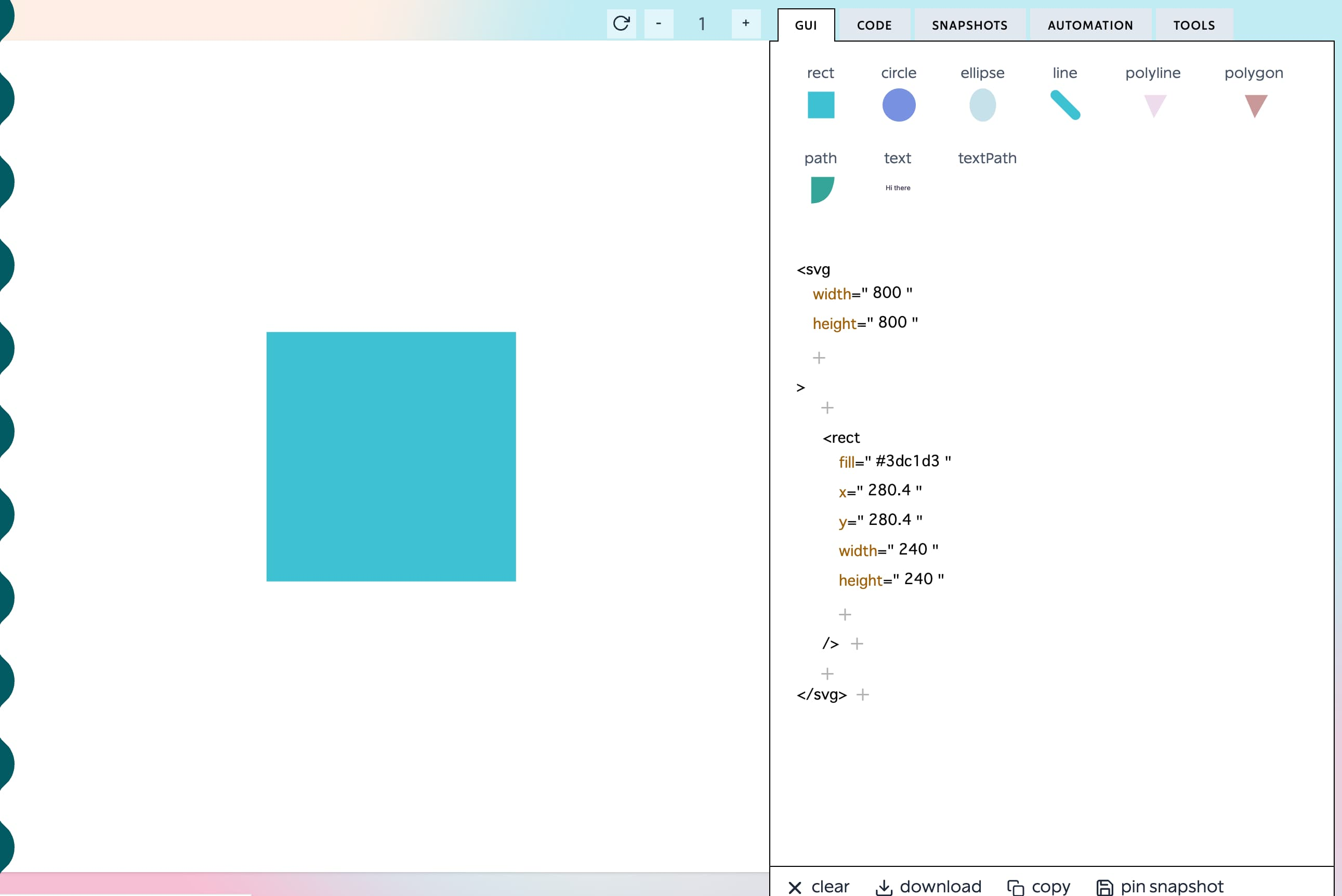Image resolution: width=1342 pixels, height=896 pixels.
Task: Add attribute to rect with plus
Action: (845, 615)
